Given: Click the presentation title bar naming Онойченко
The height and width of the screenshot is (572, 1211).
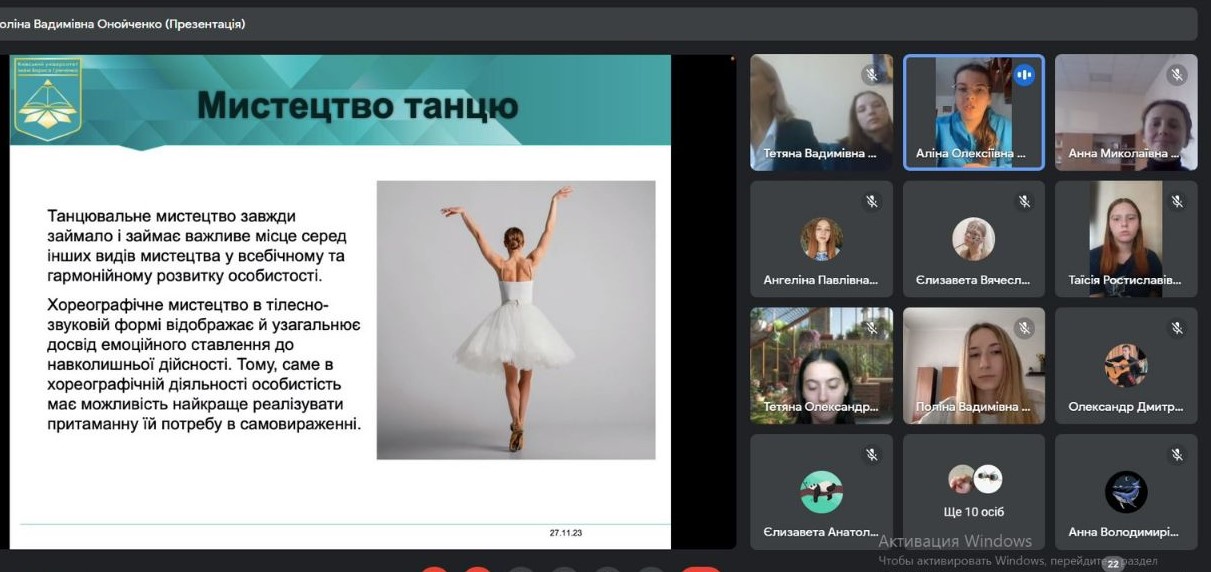Looking at the screenshot, I should point(125,24).
